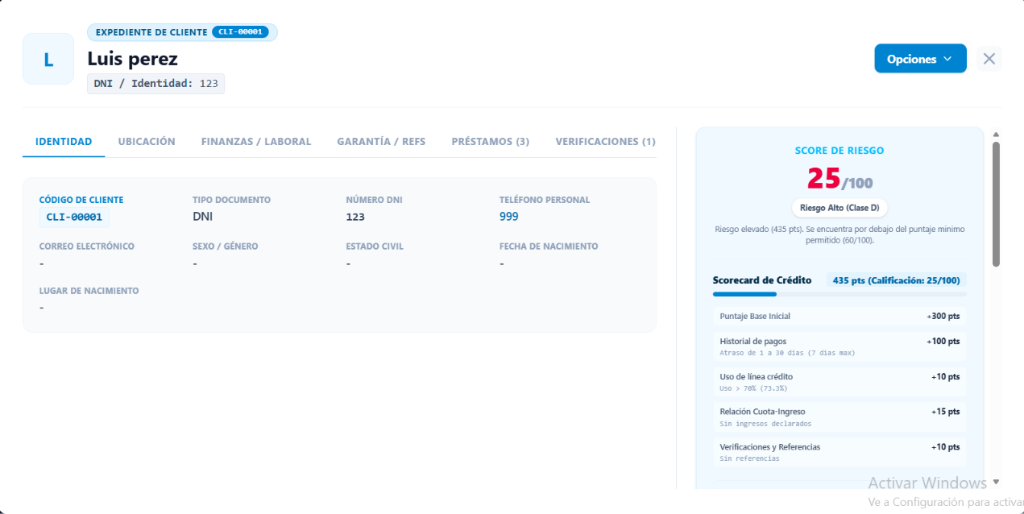The height and width of the screenshot is (514, 1024).
Task: View the PRÉSTAMOS (3) tab
Action: click(490, 141)
